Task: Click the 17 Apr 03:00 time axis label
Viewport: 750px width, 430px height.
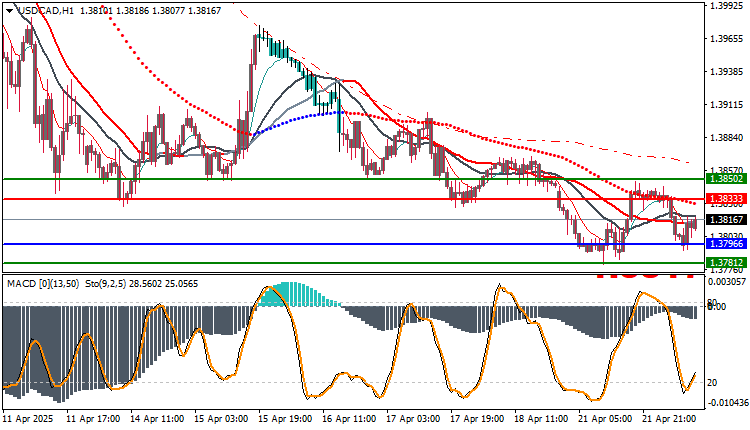Action: click(x=413, y=419)
